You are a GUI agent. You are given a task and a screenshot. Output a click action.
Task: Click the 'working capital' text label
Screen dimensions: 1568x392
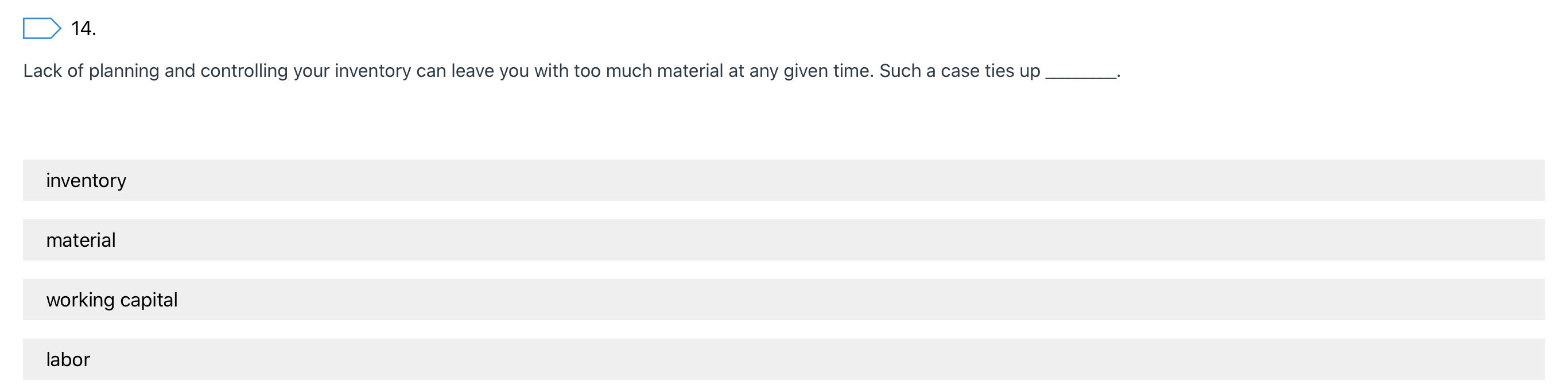tap(112, 300)
